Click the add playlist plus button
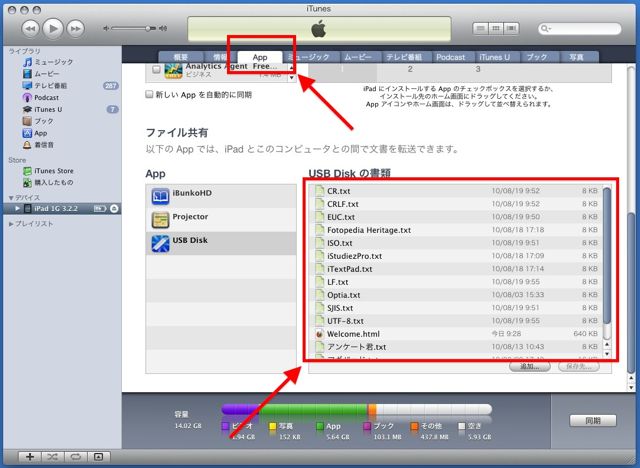Viewport: 640px width, 468px height. point(30,457)
